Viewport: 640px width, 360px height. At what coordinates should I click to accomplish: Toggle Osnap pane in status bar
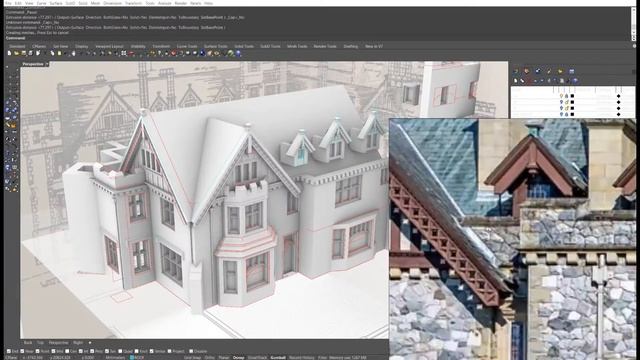(x=239, y=358)
